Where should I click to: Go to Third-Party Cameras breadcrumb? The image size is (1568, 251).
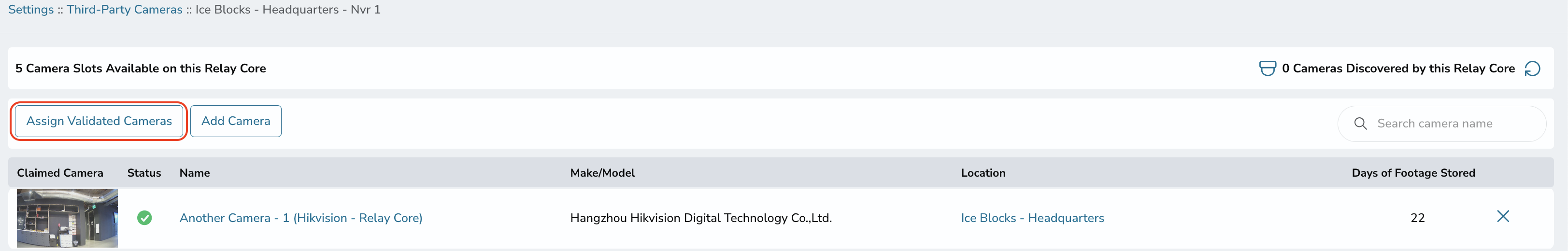124,10
